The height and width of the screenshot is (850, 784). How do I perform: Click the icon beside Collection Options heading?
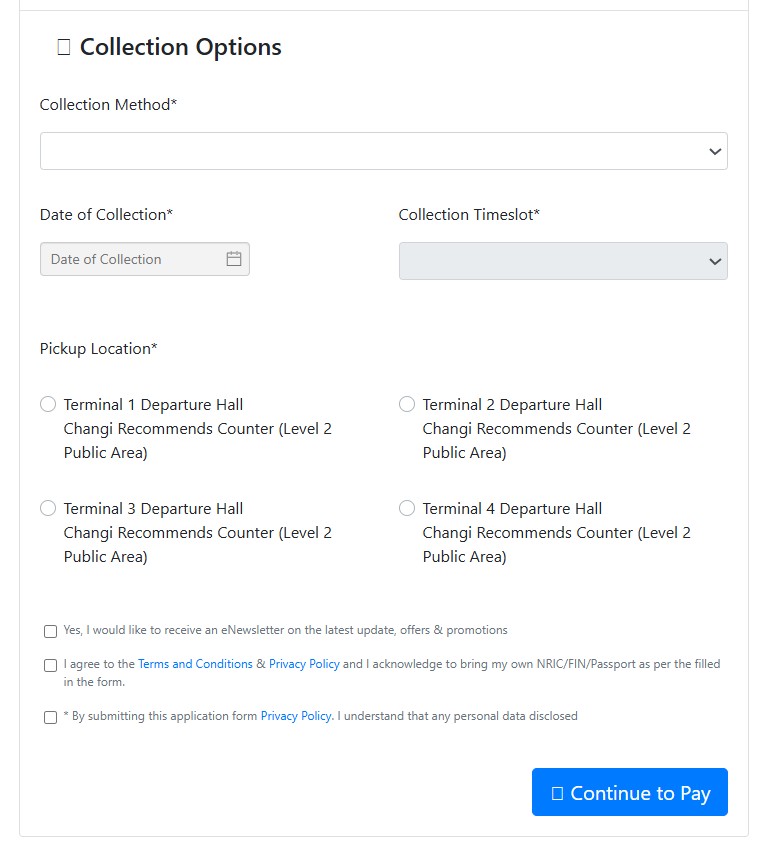coord(64,47)
